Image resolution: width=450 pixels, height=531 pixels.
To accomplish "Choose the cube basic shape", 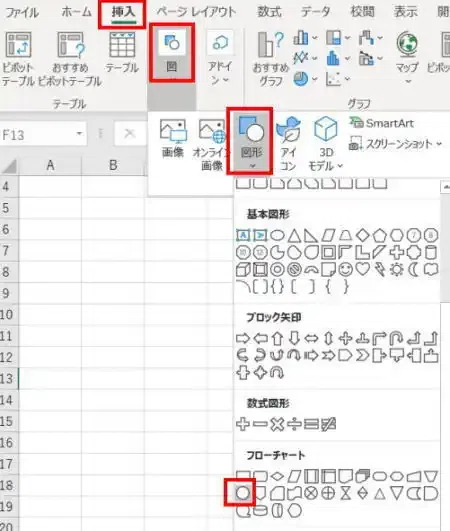I will 243,270.
